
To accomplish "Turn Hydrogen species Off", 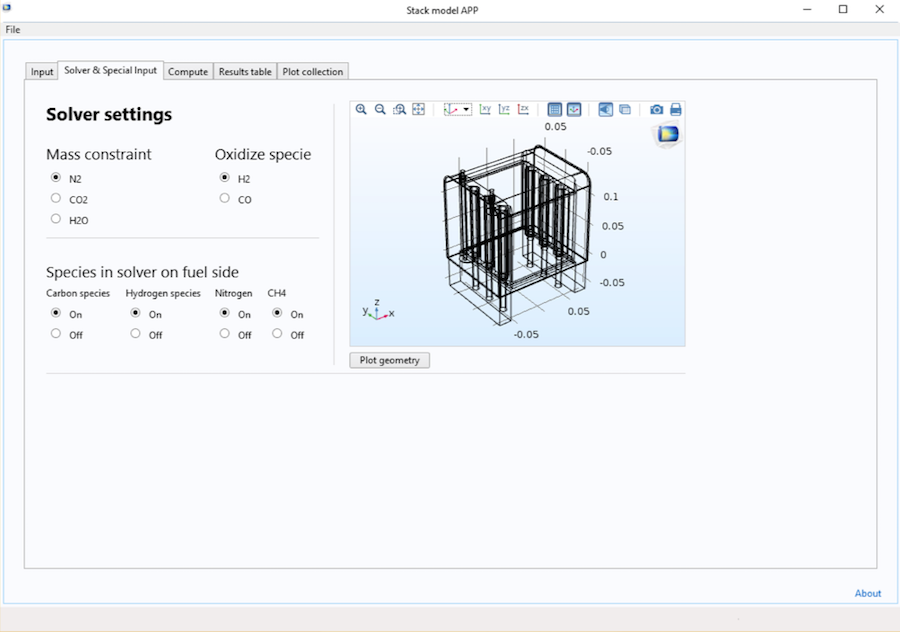I will [135, 334].
